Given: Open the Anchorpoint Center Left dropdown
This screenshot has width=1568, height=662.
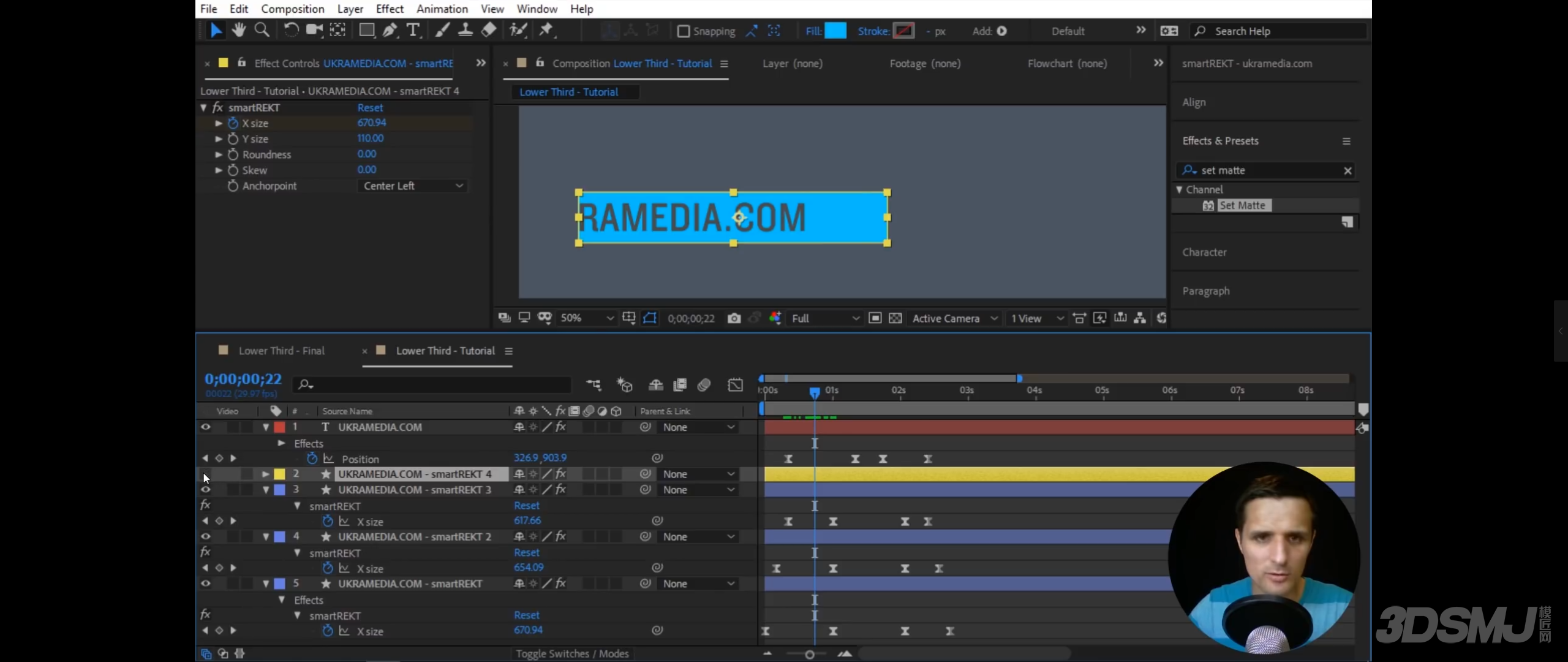Looking at the screenshot, I should coord(413,186).
